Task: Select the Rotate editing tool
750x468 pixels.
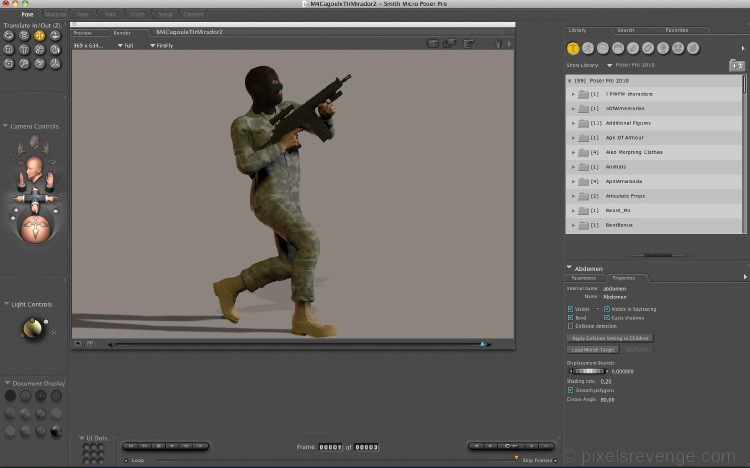Action: point(9,35)
